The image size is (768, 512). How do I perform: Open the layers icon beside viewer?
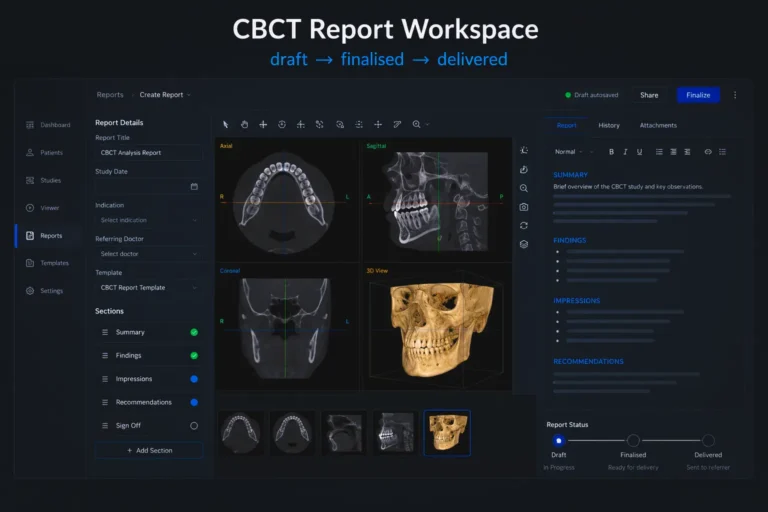(x=524, y=244)
